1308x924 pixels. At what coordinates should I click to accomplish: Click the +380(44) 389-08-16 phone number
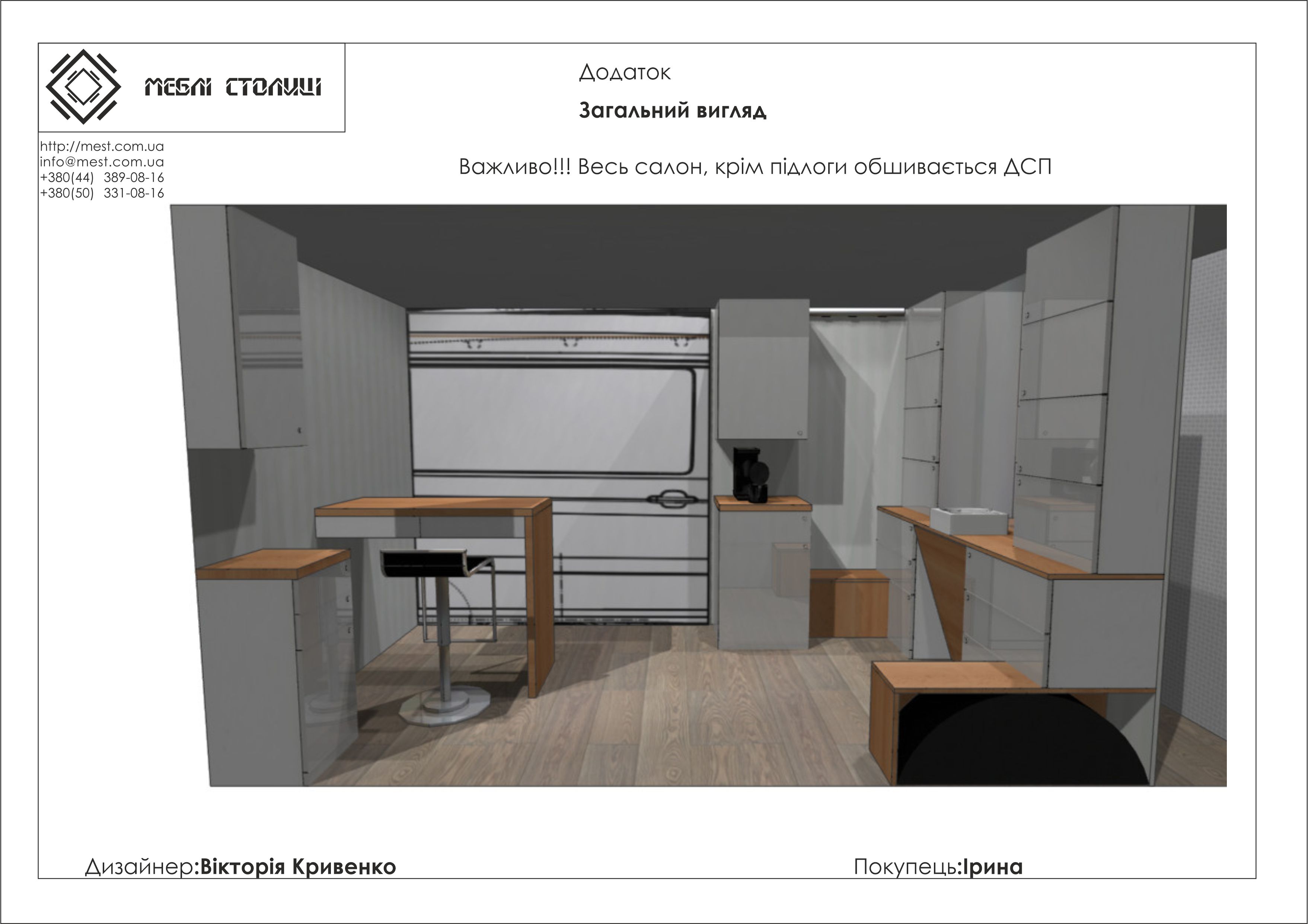pos(102,177)
